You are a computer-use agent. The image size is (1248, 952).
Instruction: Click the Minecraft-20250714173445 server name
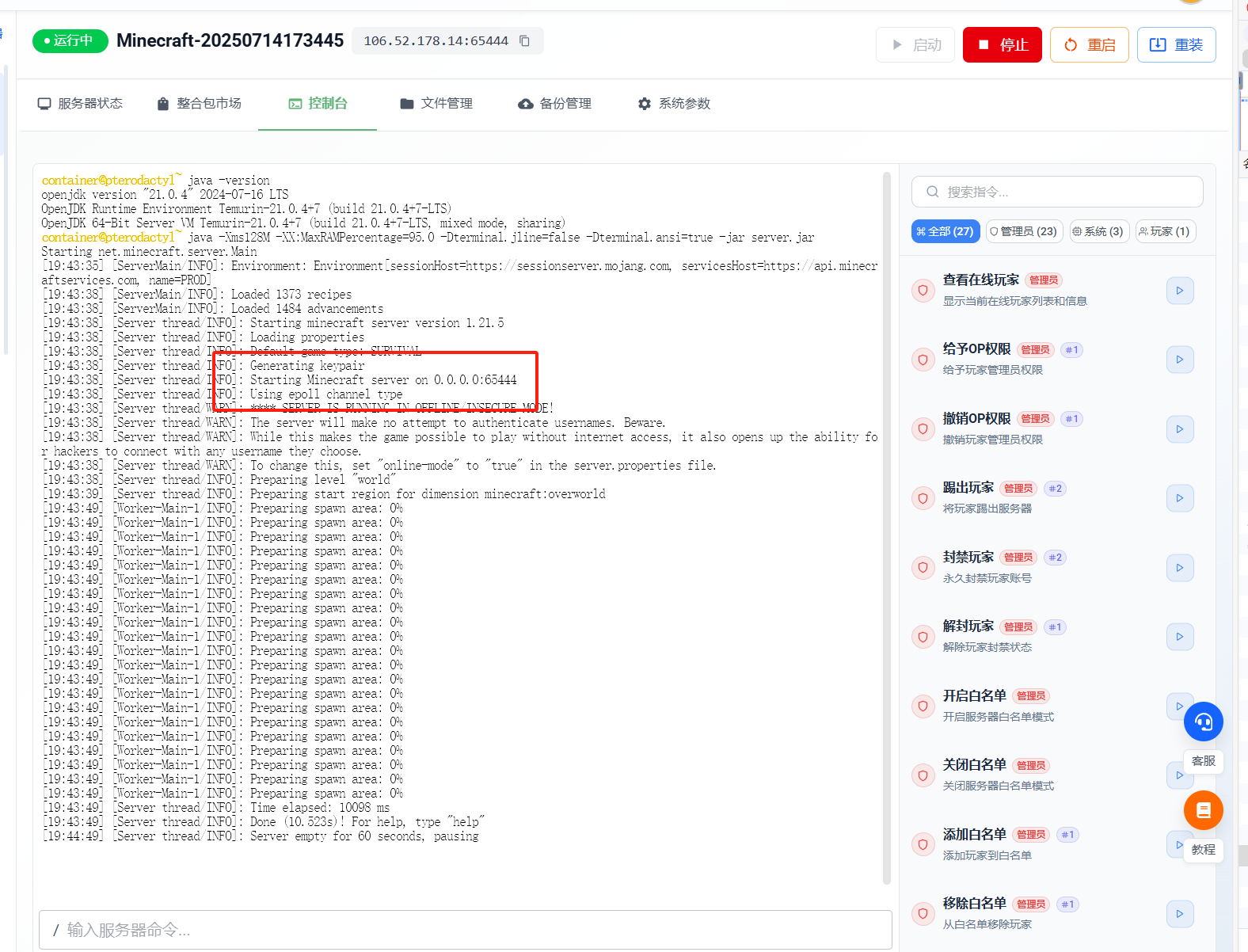click(230, 40)
